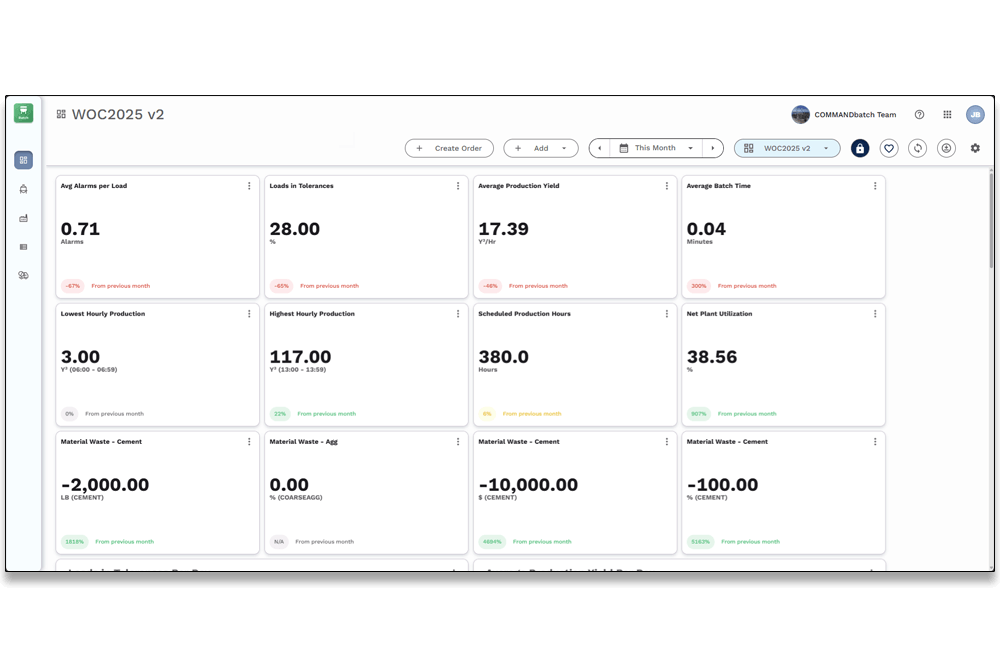Toggle the dashboard lock icon
Screen dimensions: 1000x667
click(860, 149)
